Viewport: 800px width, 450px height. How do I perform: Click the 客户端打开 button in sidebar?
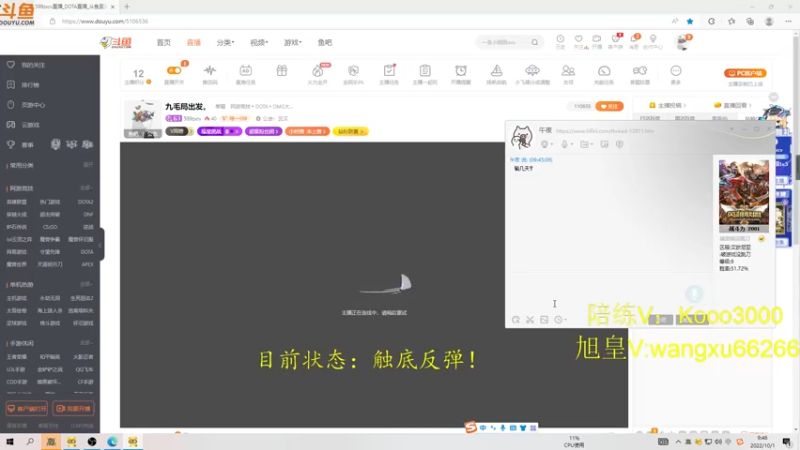click(27, 409)
